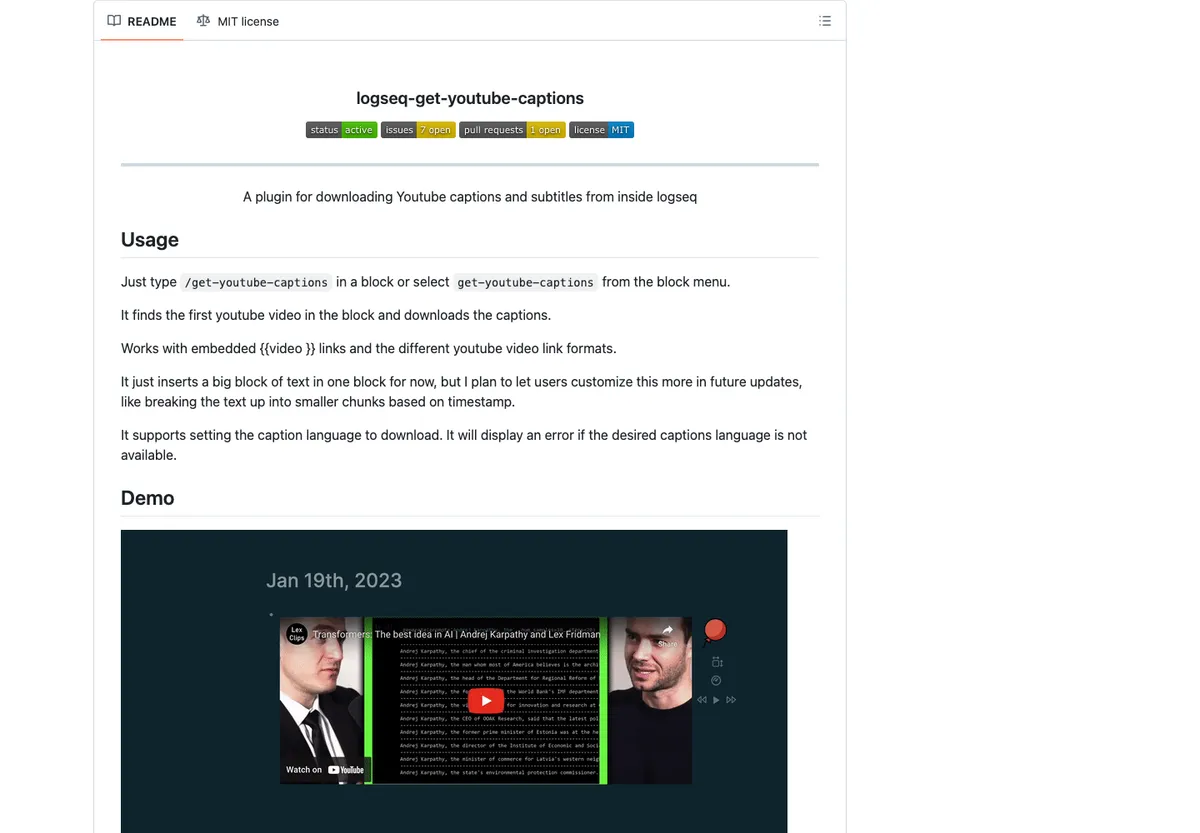Open the pull requests 1 open badge
The image size is (1200, 833).
[513, 130]
